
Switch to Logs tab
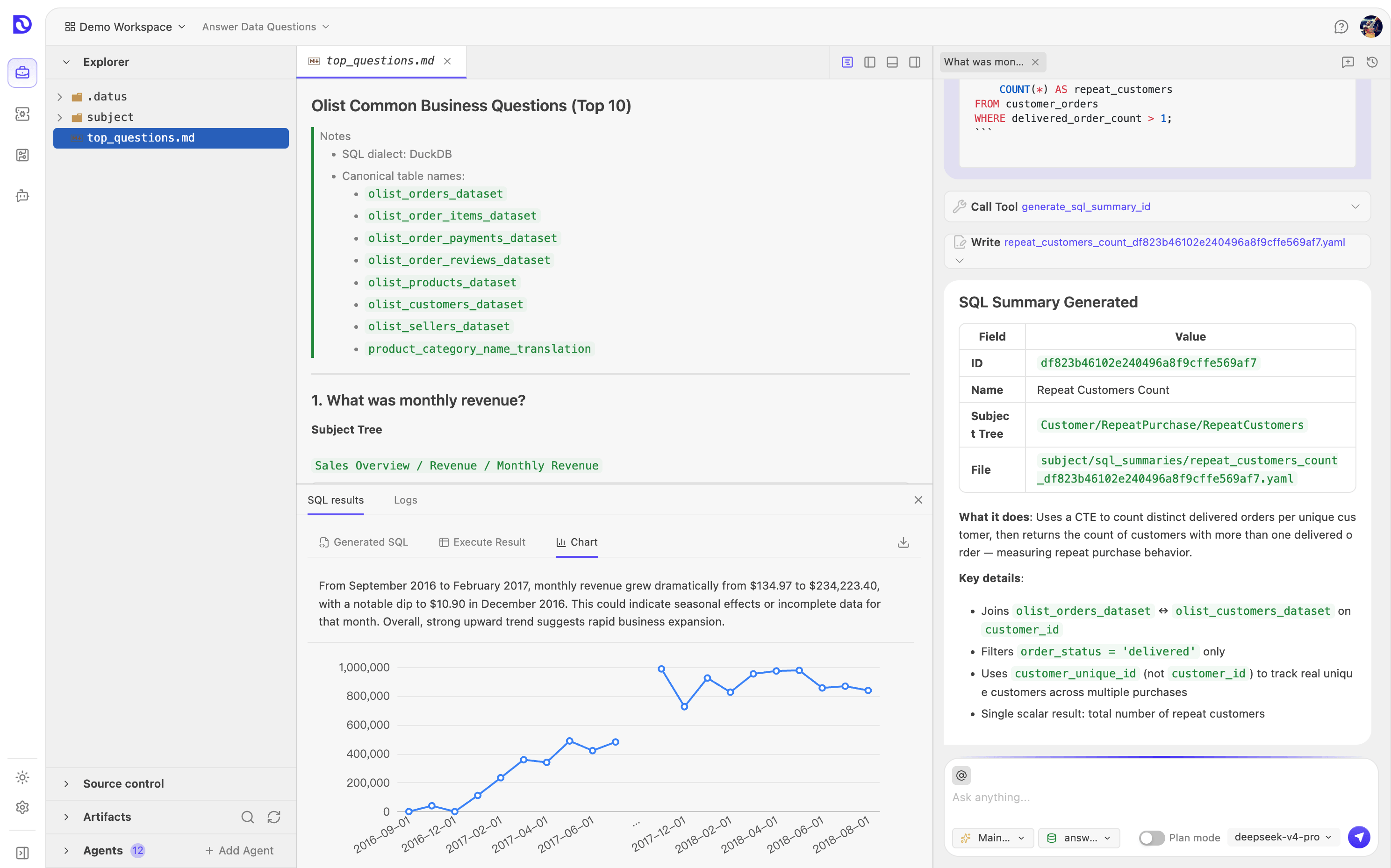coord(405,500)
